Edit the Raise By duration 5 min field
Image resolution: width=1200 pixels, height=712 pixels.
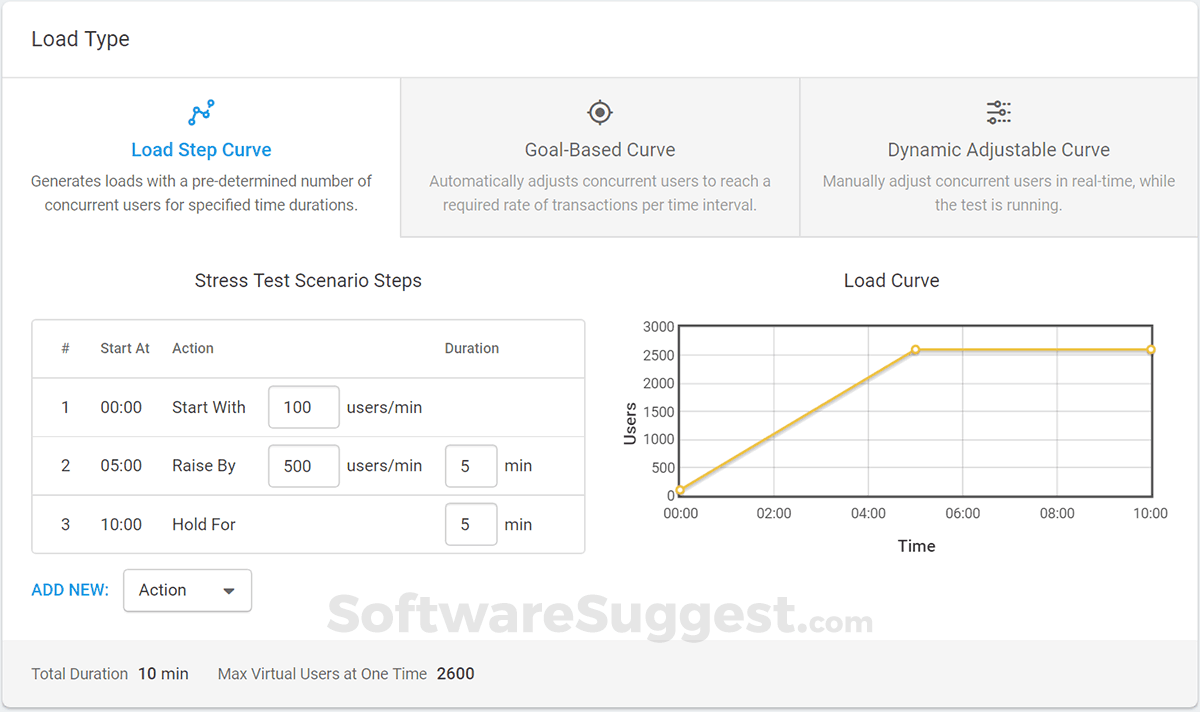click(x=471, y=466)
